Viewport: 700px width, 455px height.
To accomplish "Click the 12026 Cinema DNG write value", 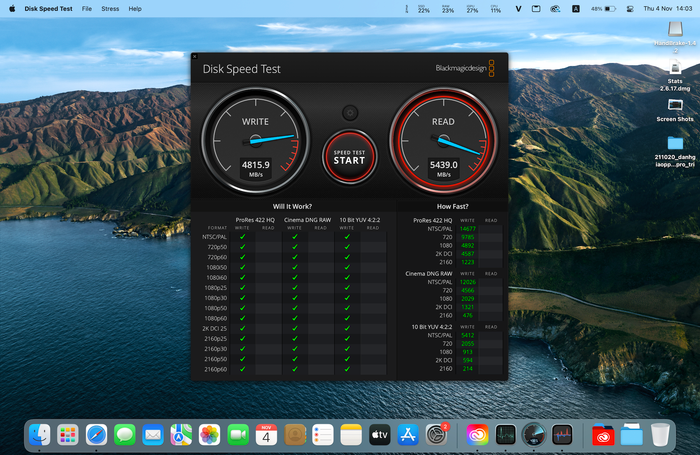I will pos(467,282).
